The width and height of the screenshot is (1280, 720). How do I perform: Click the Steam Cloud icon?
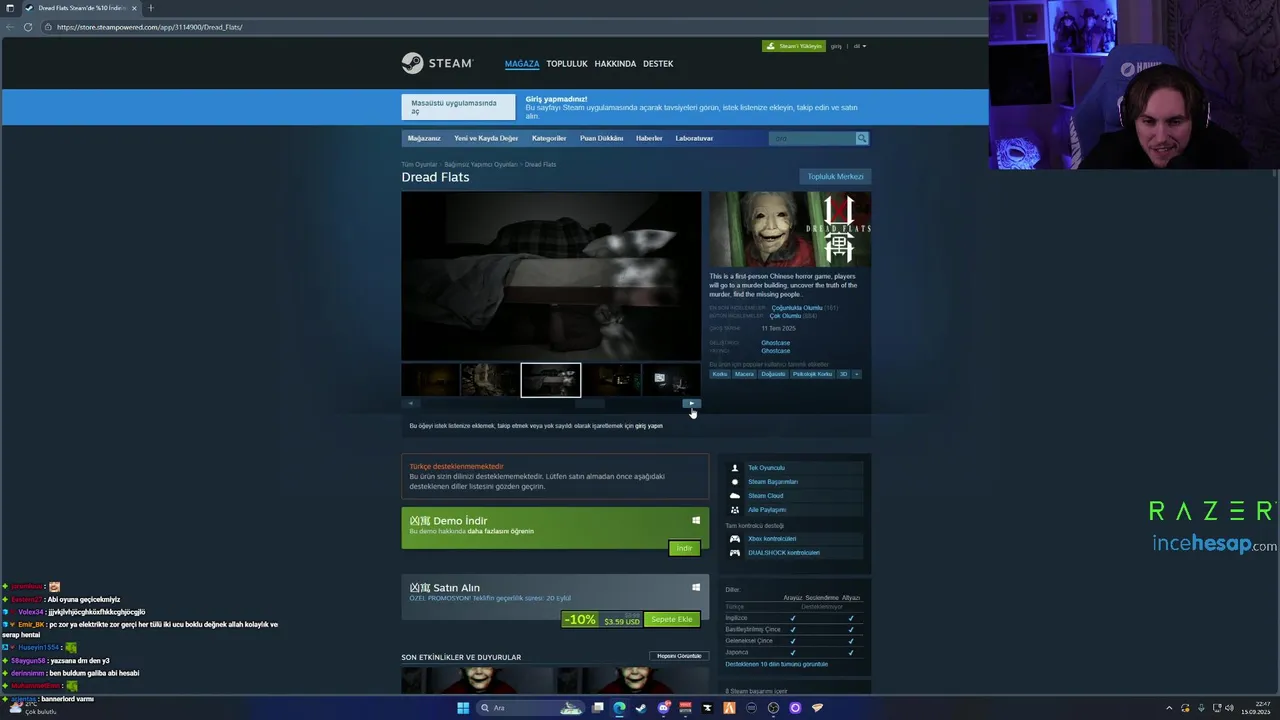coord(735,496)
